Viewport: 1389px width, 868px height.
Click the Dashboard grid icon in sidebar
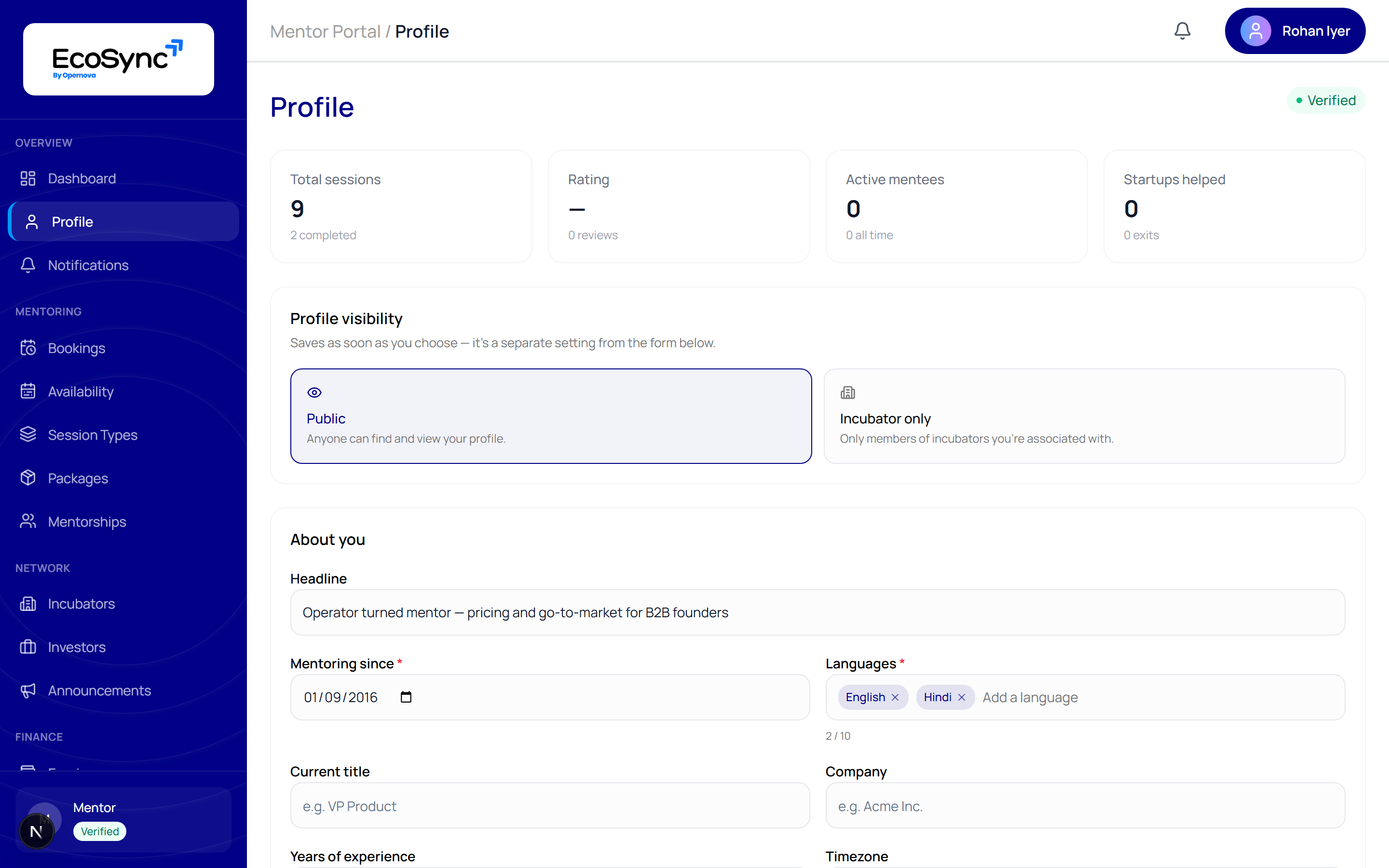pos(27,178)
